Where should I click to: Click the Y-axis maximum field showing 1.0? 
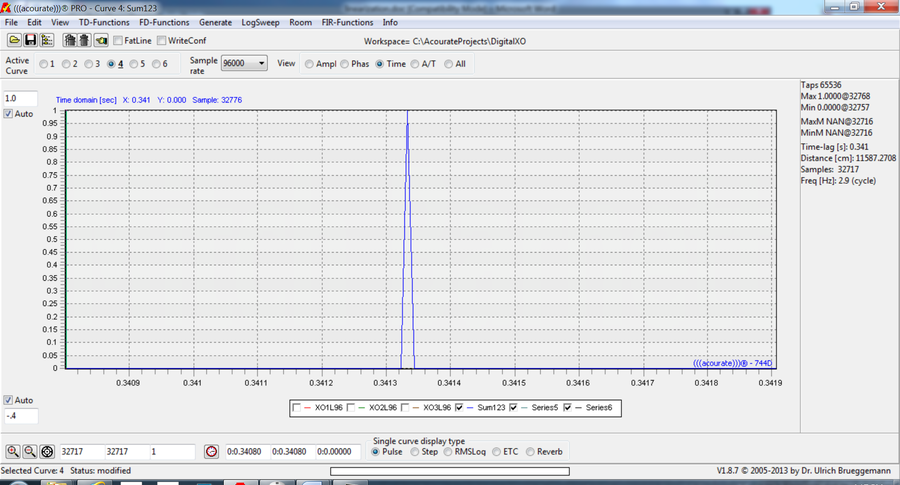[x=21, y=99]
